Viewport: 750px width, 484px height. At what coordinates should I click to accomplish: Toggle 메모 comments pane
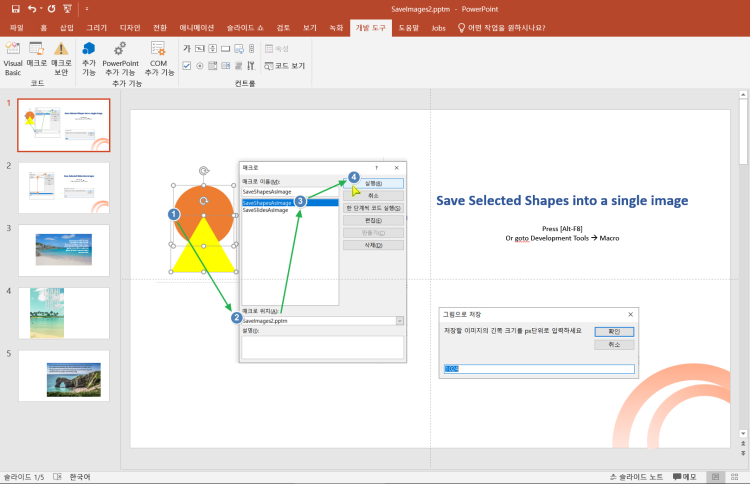coord(684,477)
